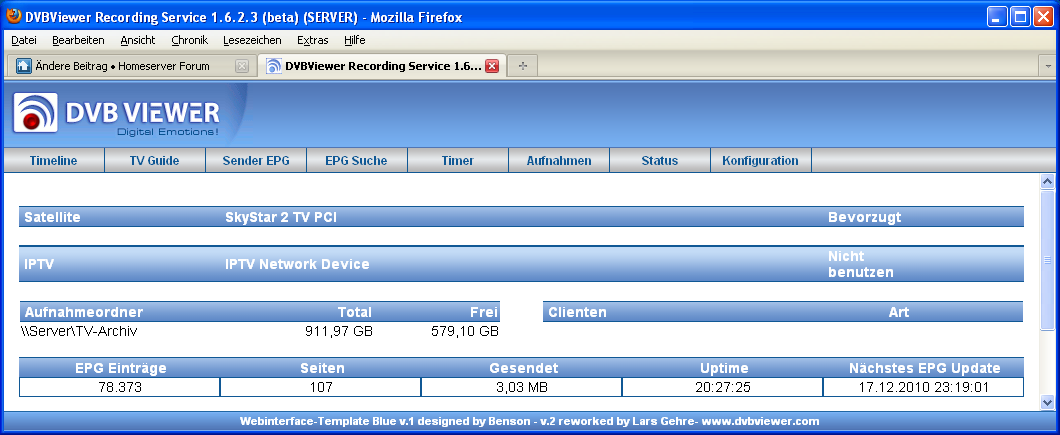Open the Extras menu
The width and height of the screenshot is (1060, 435).
click(313, 40)
